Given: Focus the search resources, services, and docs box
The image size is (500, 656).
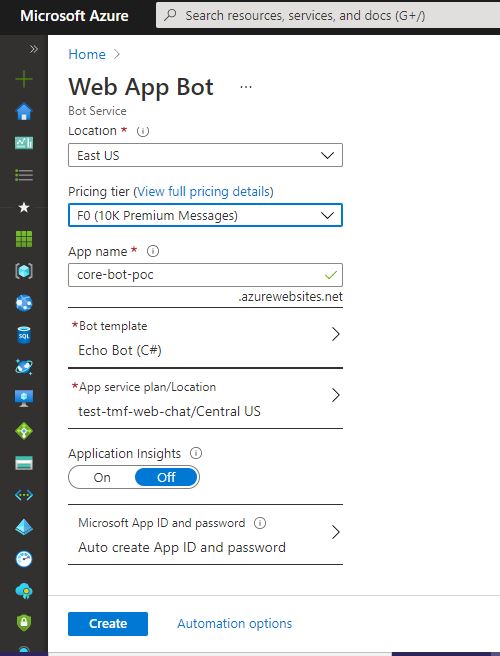Looking at the screenshot, I should (328, 15).
